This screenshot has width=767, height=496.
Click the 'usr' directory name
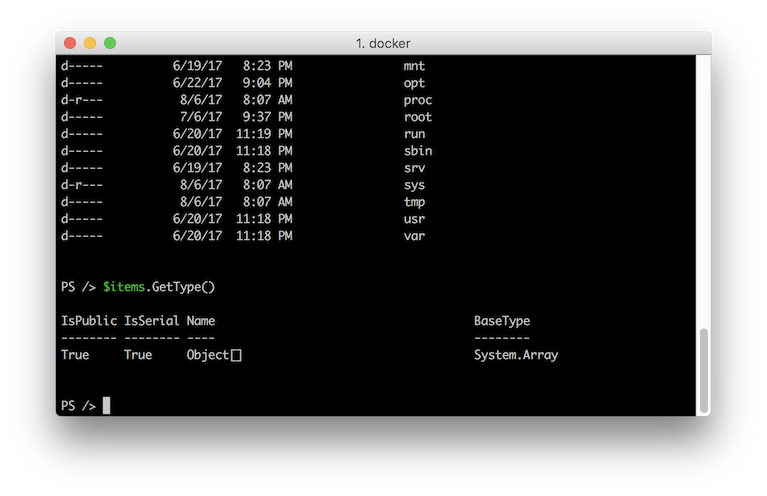pos(414,219)
